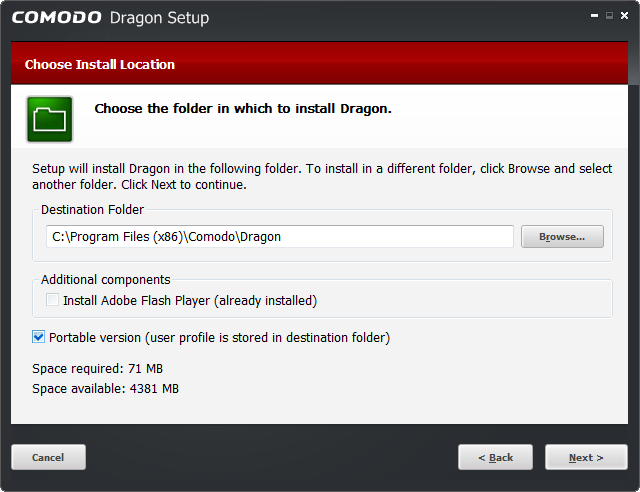Click the COMODO logo in title bar
Image resolution: width=640 pixels, height=492 pixels.
[57, 18]
